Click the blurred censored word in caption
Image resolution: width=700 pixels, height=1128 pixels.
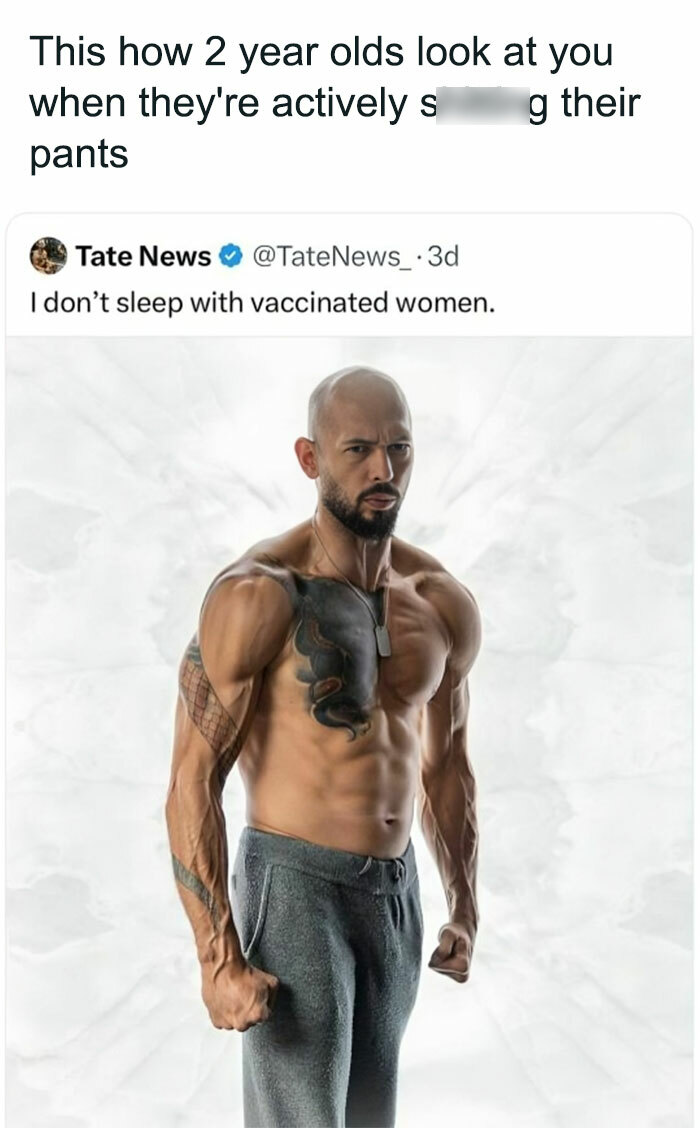coord(482,105)
